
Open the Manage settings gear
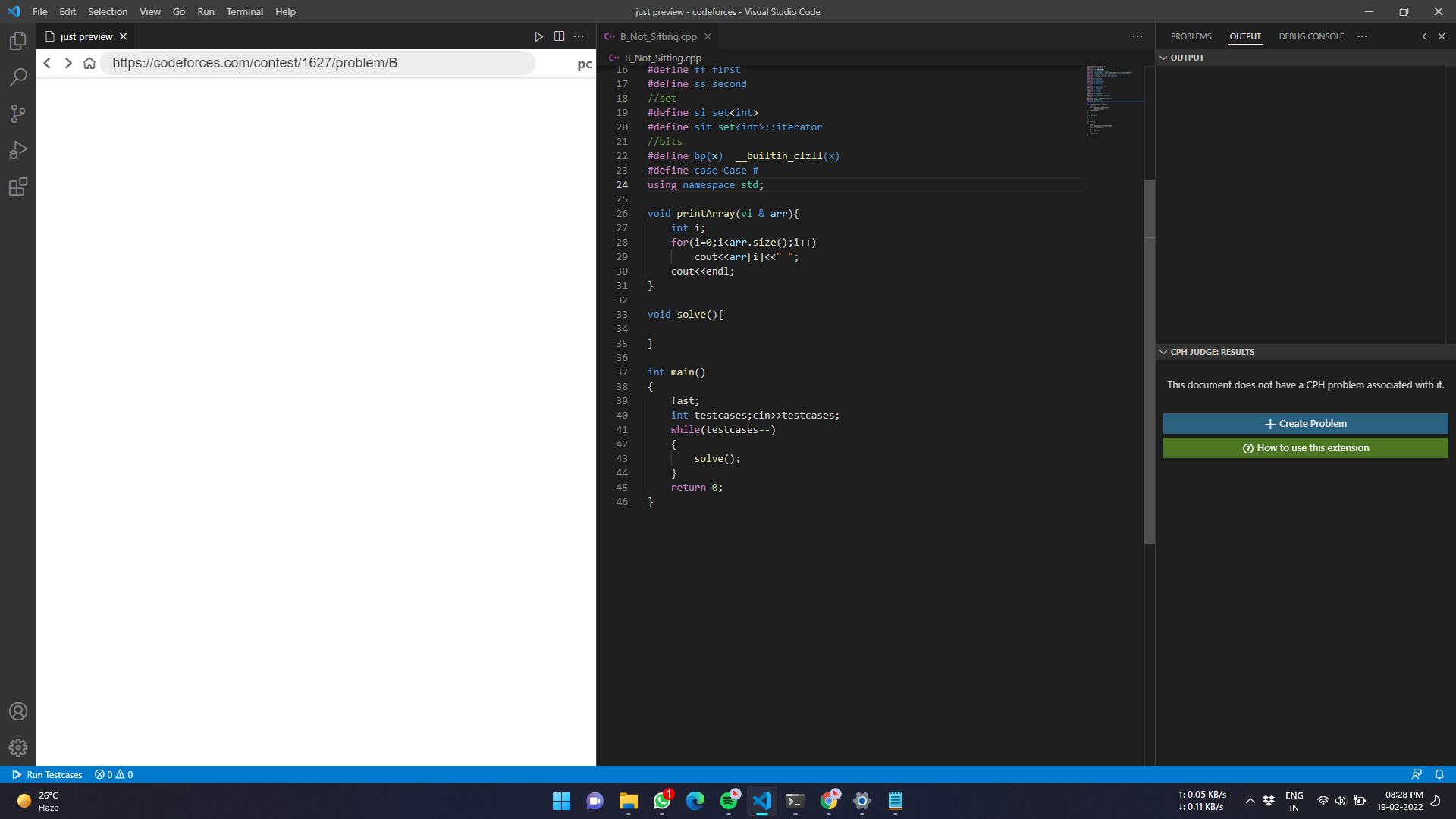[x=18, y=747]
